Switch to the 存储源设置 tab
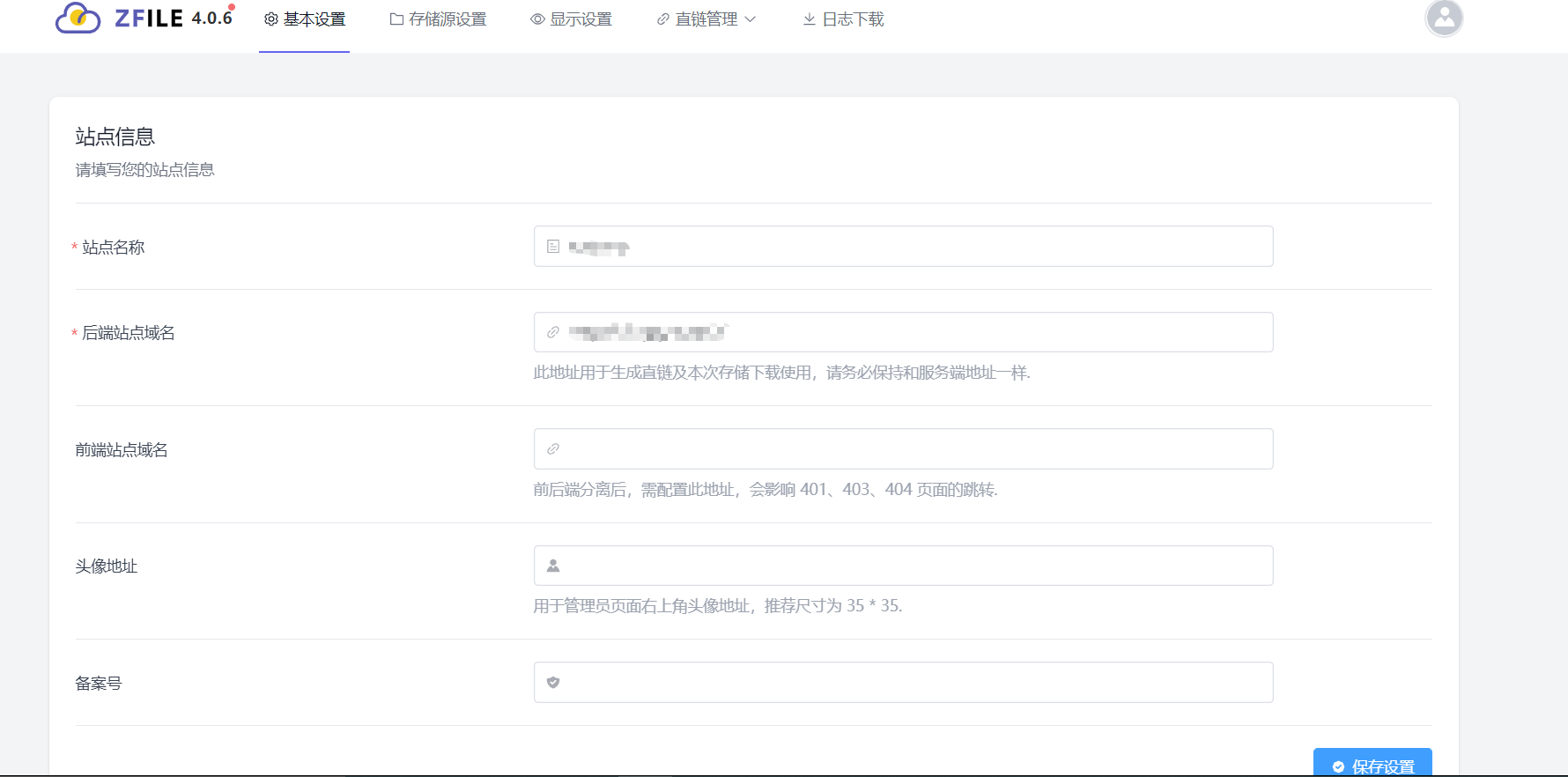 click(447, 19)
